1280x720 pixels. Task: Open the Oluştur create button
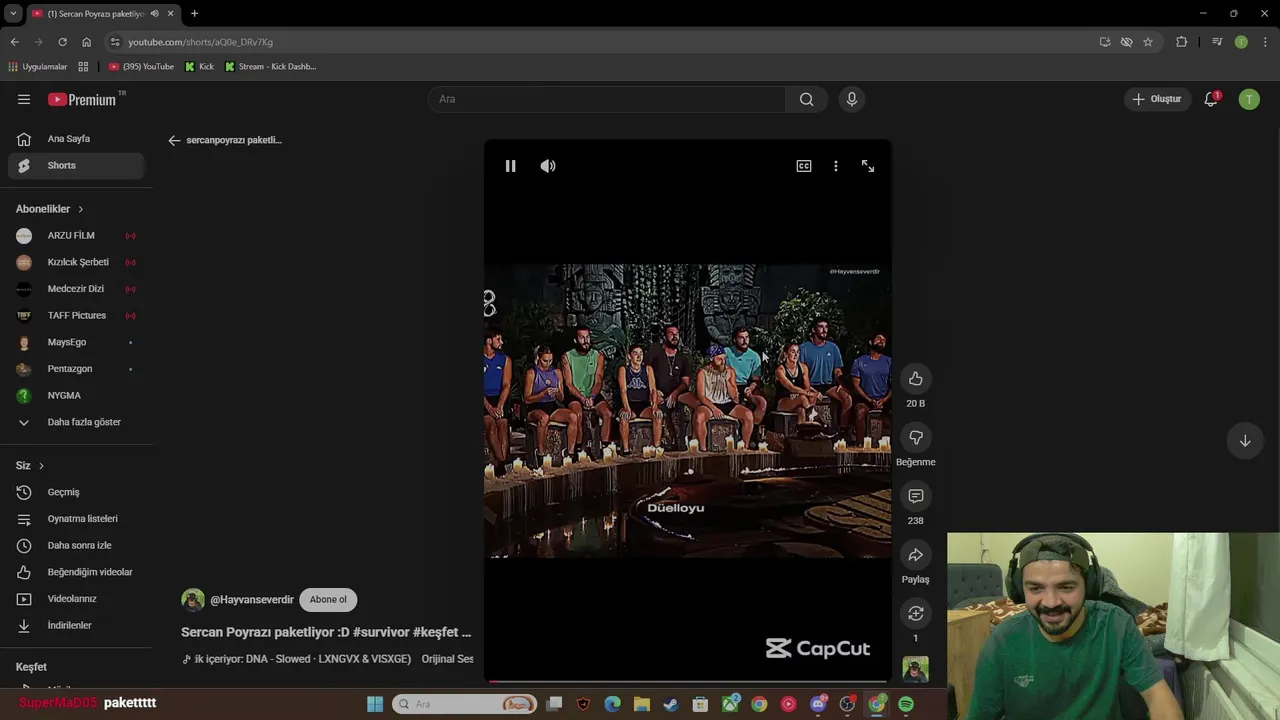1157,99
